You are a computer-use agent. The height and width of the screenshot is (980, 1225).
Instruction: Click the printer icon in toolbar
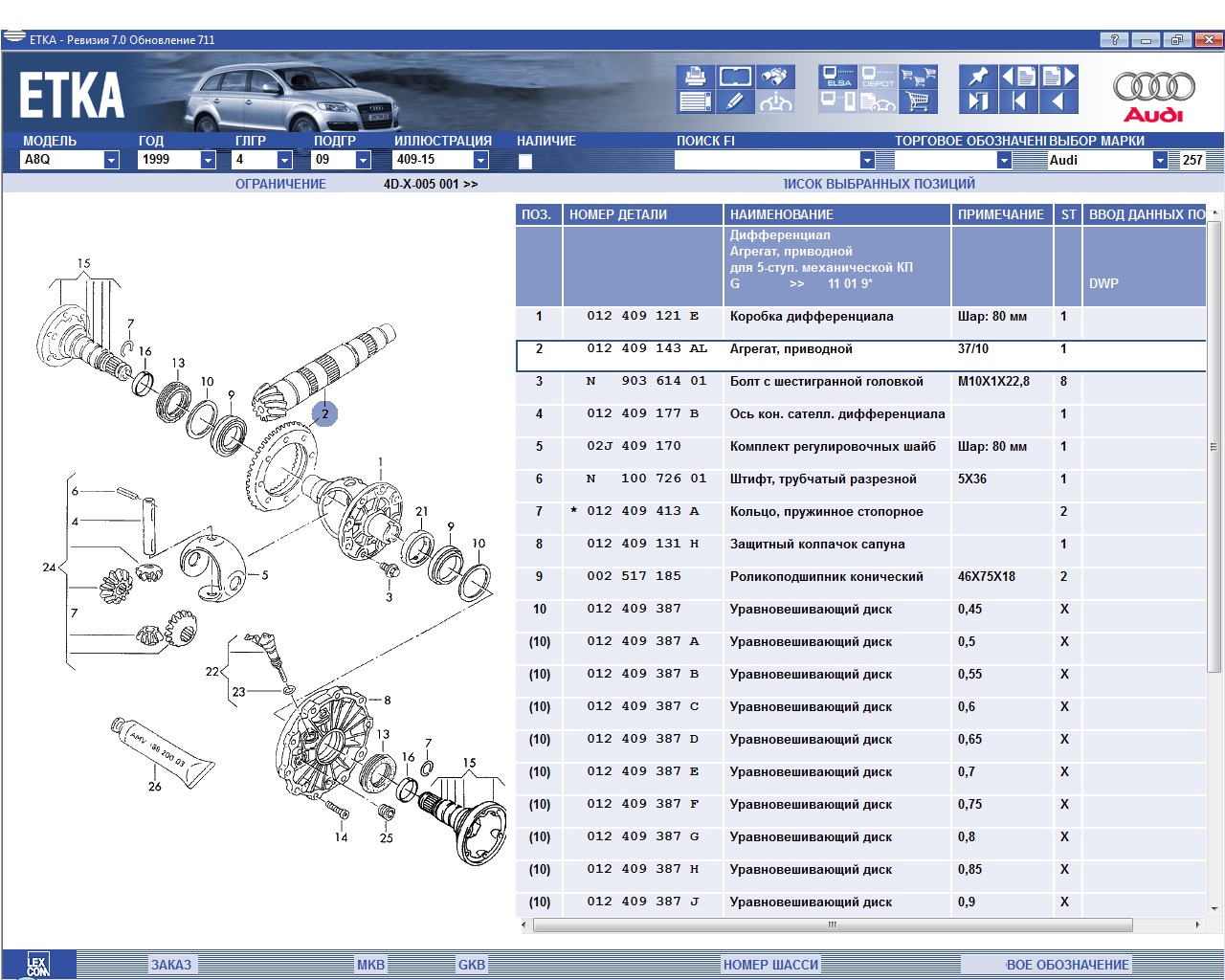695,77
